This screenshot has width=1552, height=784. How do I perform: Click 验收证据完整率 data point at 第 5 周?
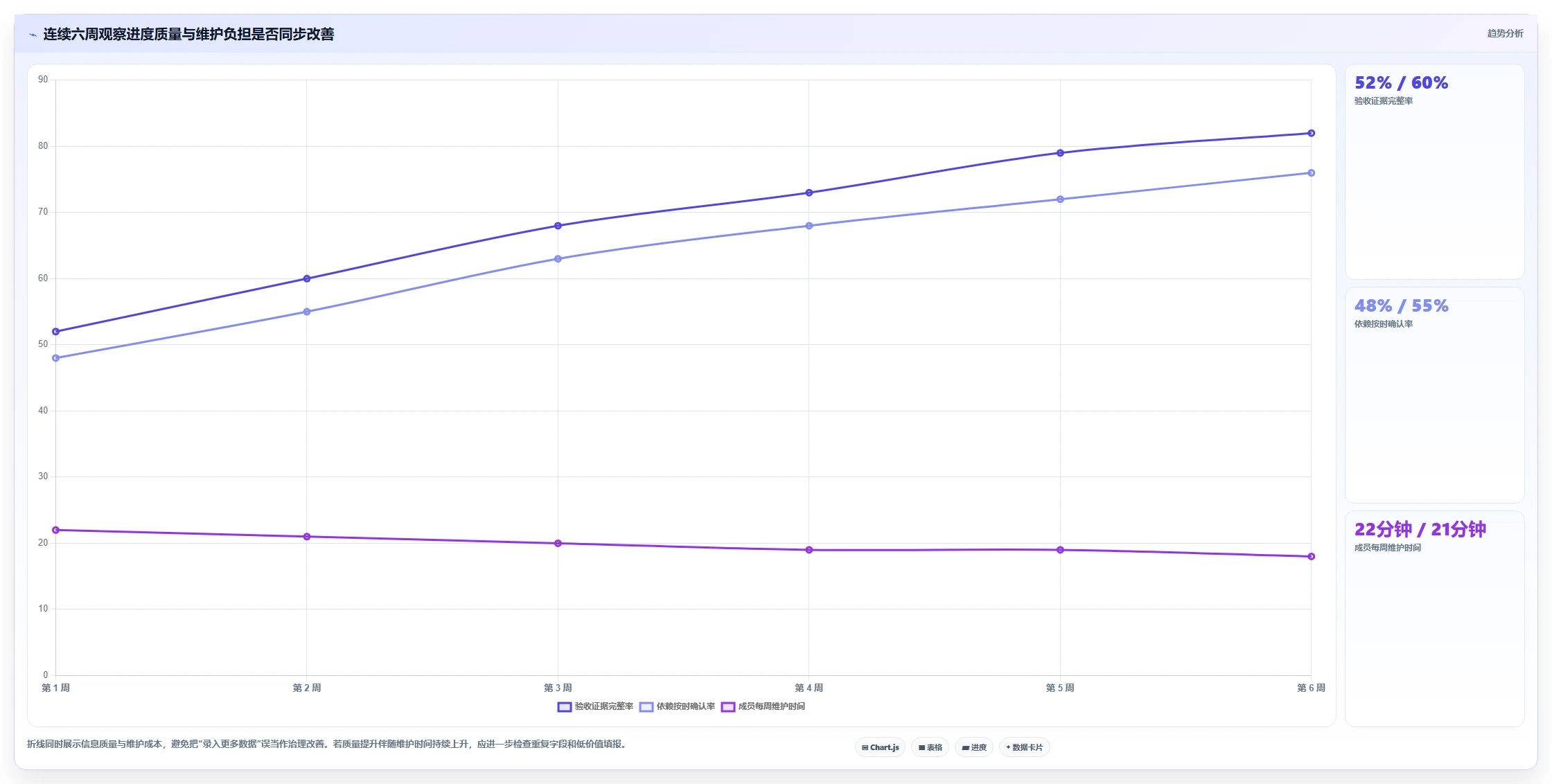pyautogui.click(x=1060, y=153)
